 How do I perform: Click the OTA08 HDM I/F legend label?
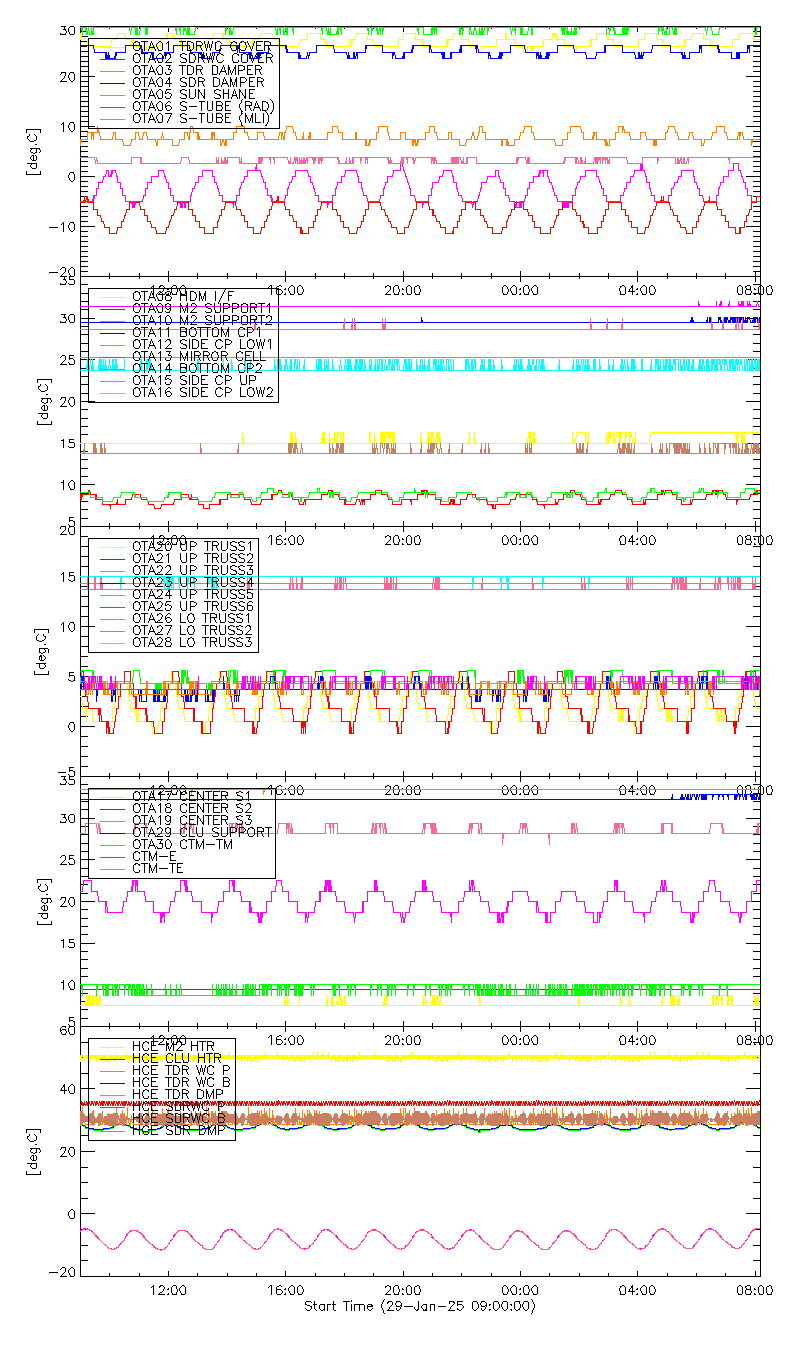click(182, 295)
